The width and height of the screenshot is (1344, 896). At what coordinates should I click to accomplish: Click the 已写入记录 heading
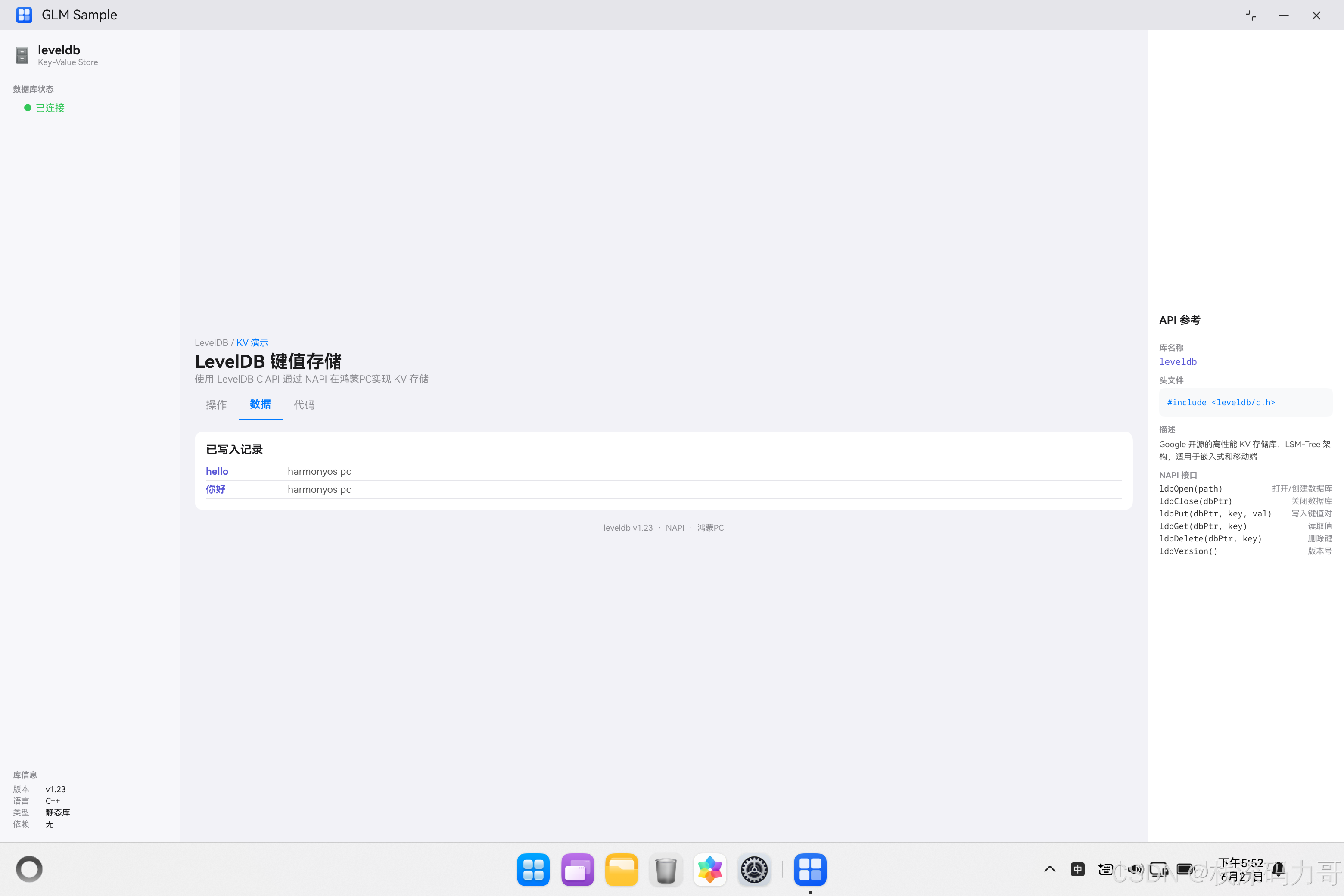[x=234, y=449]
